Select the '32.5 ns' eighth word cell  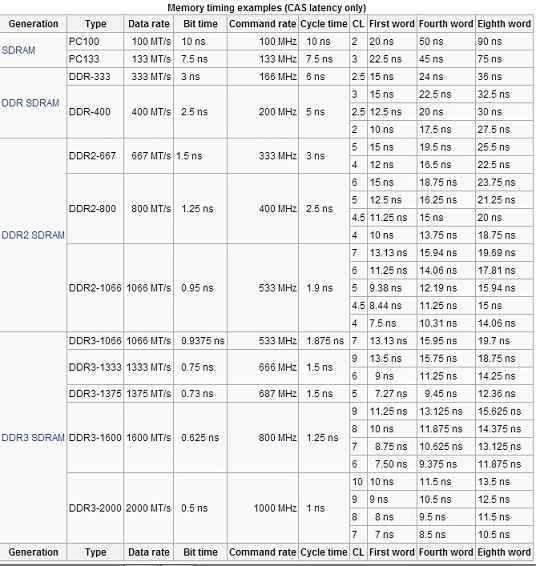pyautogui.click(x=504, y=94)
